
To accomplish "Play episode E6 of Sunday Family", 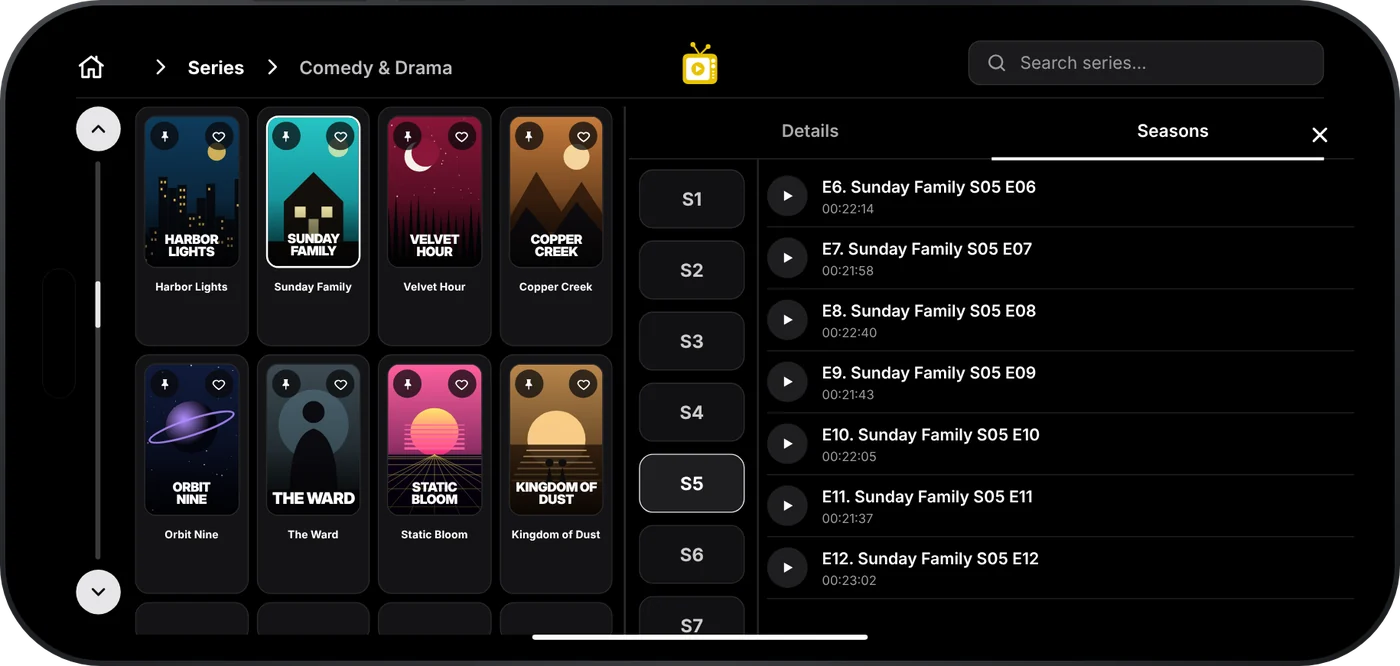I will [x=787, y=196].
